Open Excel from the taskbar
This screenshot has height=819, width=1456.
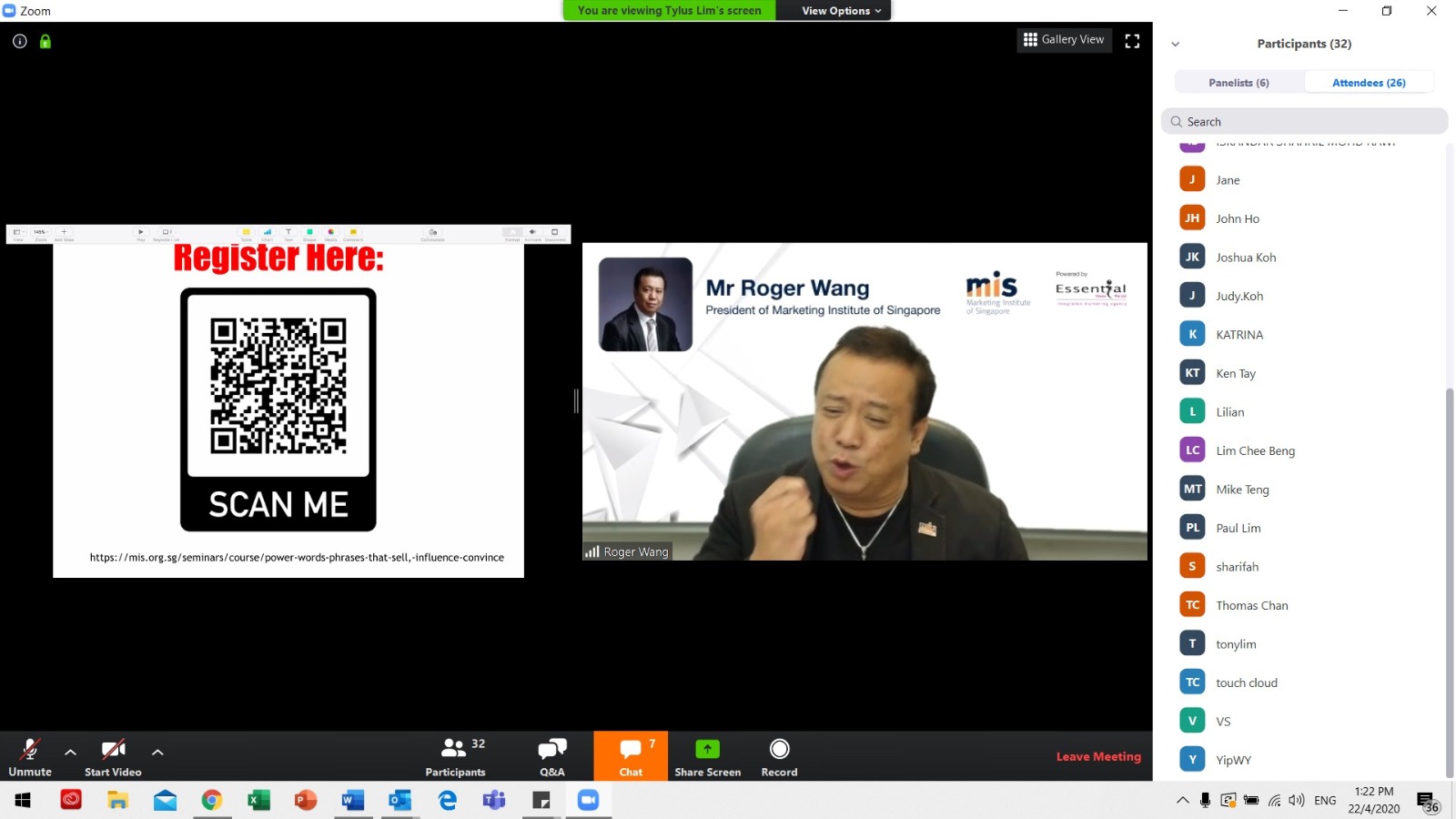(259, 800)
